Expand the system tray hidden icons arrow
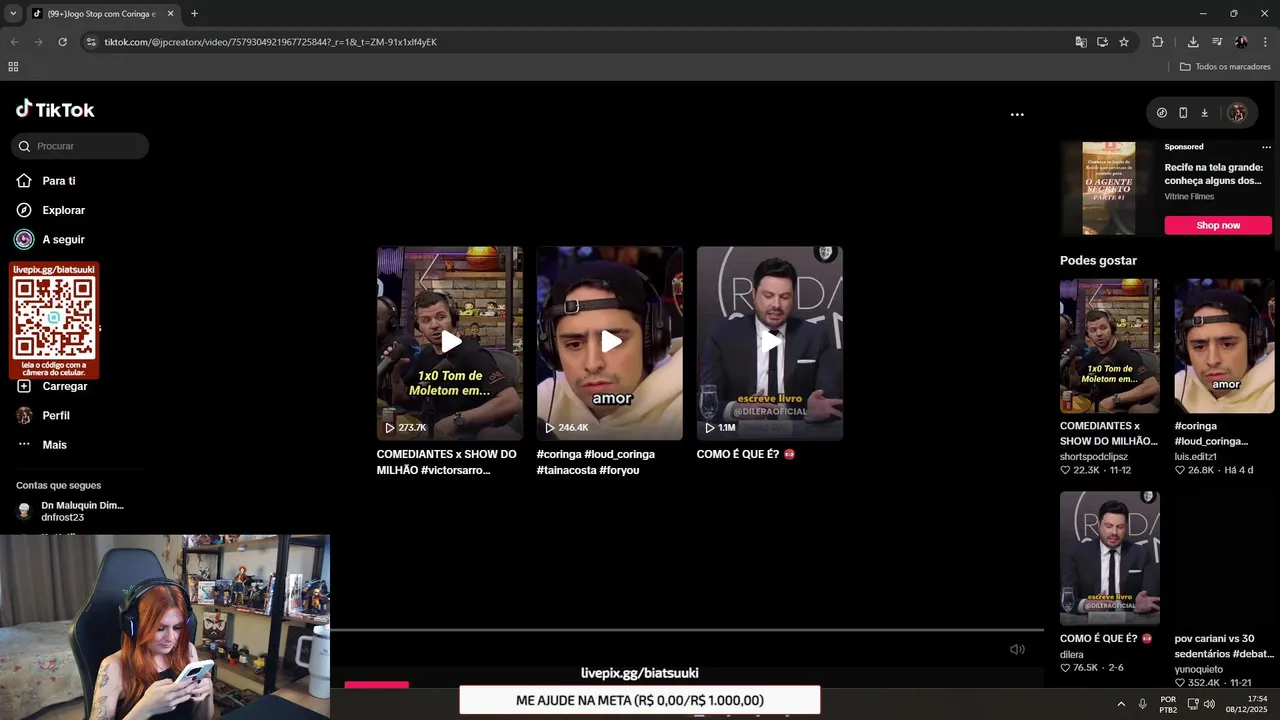The height and width of the screenshot is (720, 1280). tap(1121, 704)
